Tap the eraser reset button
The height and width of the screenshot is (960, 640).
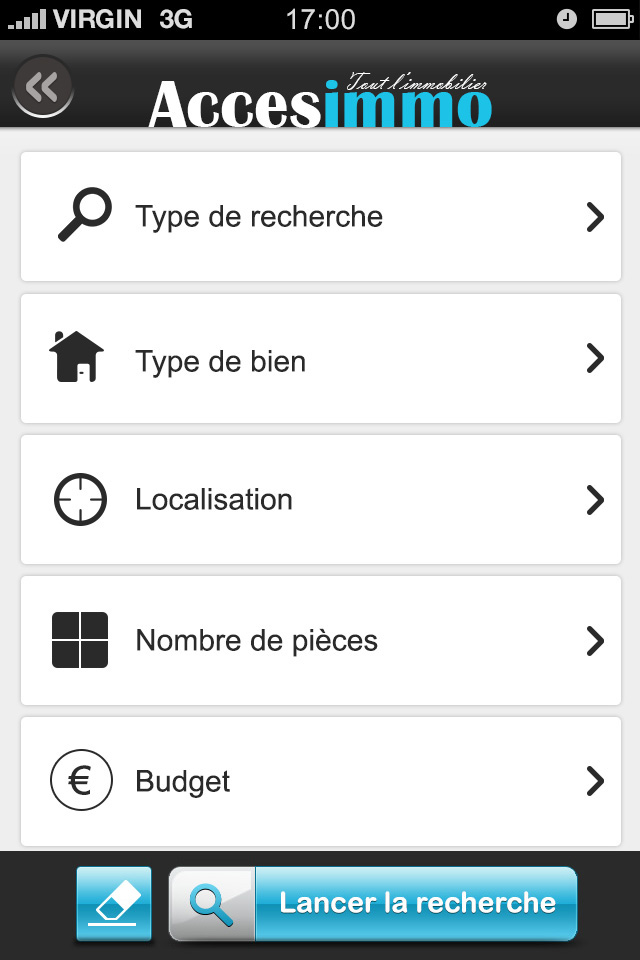(113, 904)
